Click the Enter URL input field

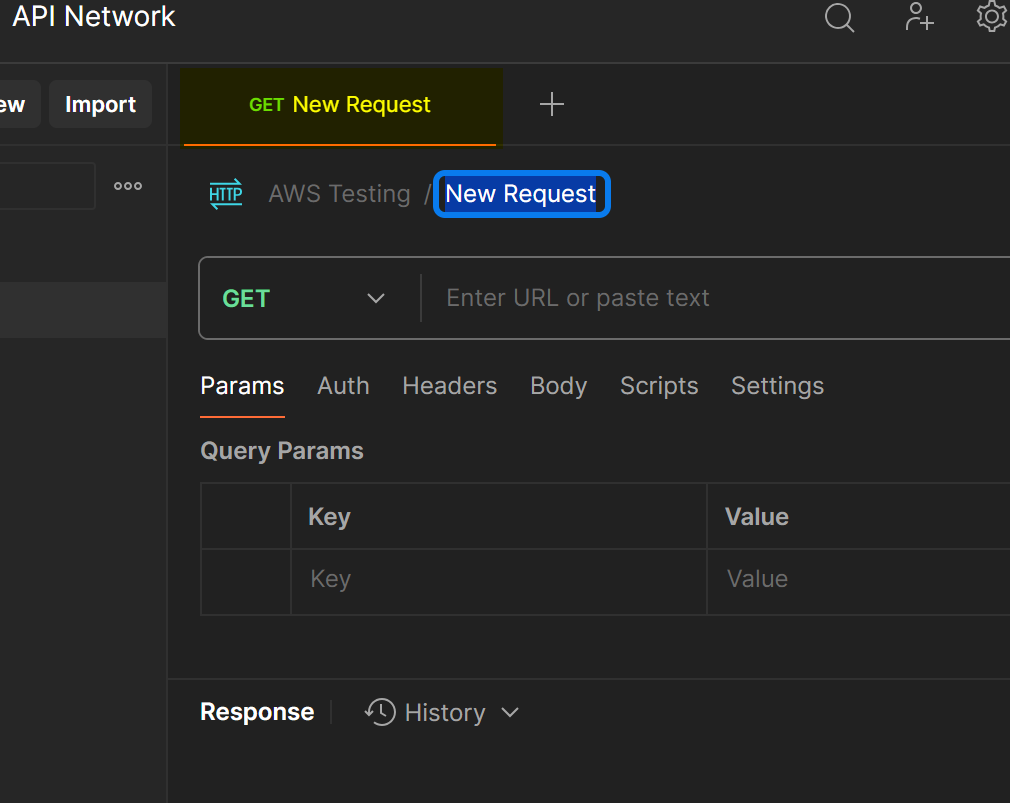(x=700, y=298)
